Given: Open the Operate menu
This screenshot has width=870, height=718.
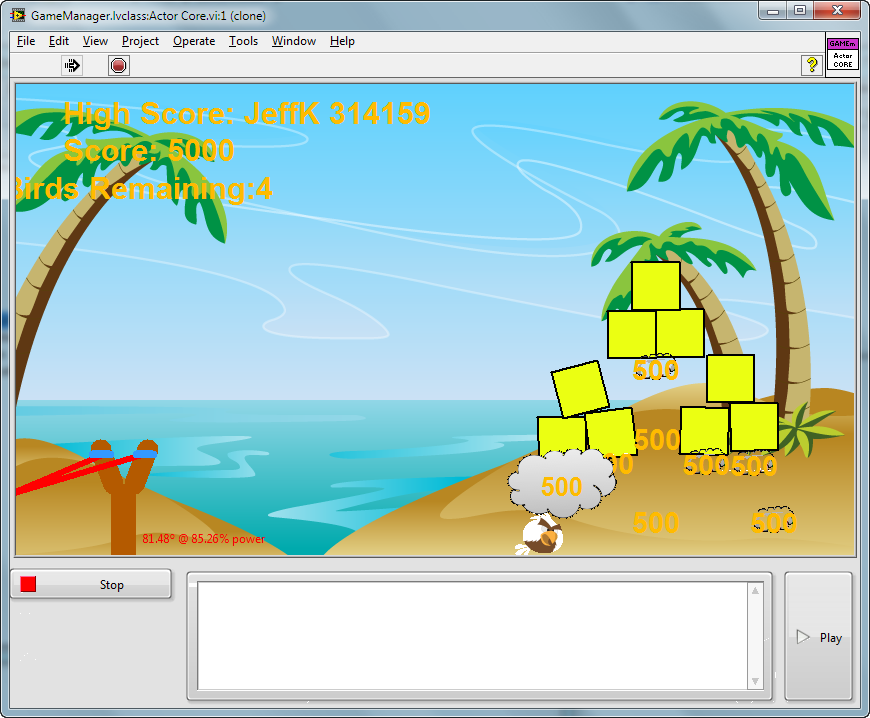Looking at the screenshot, I should click(194, 41).
